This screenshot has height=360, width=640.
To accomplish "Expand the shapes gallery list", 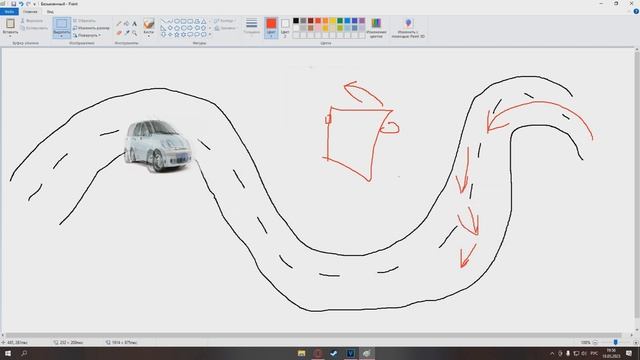I will click(x=210, y=35).
